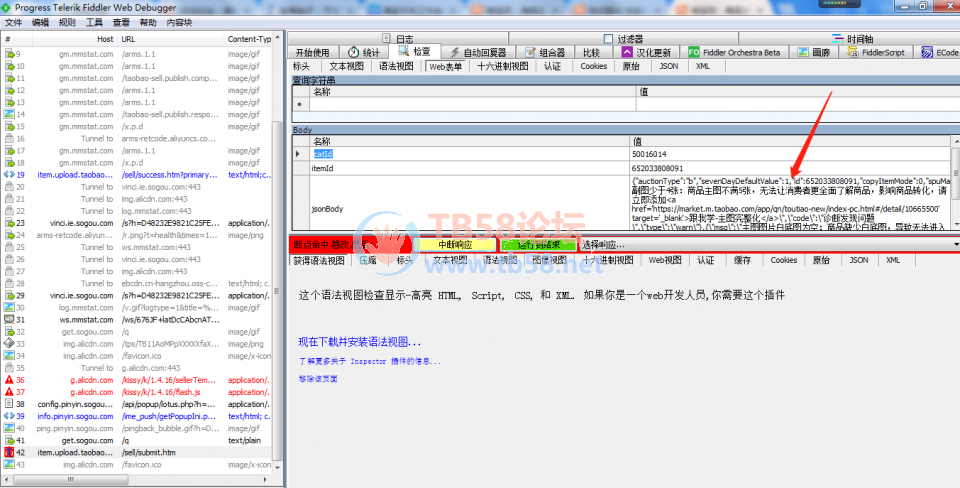Sort sessions by the URL column header
This screenshot has width=960, height=488.
[x=171, y=39]
